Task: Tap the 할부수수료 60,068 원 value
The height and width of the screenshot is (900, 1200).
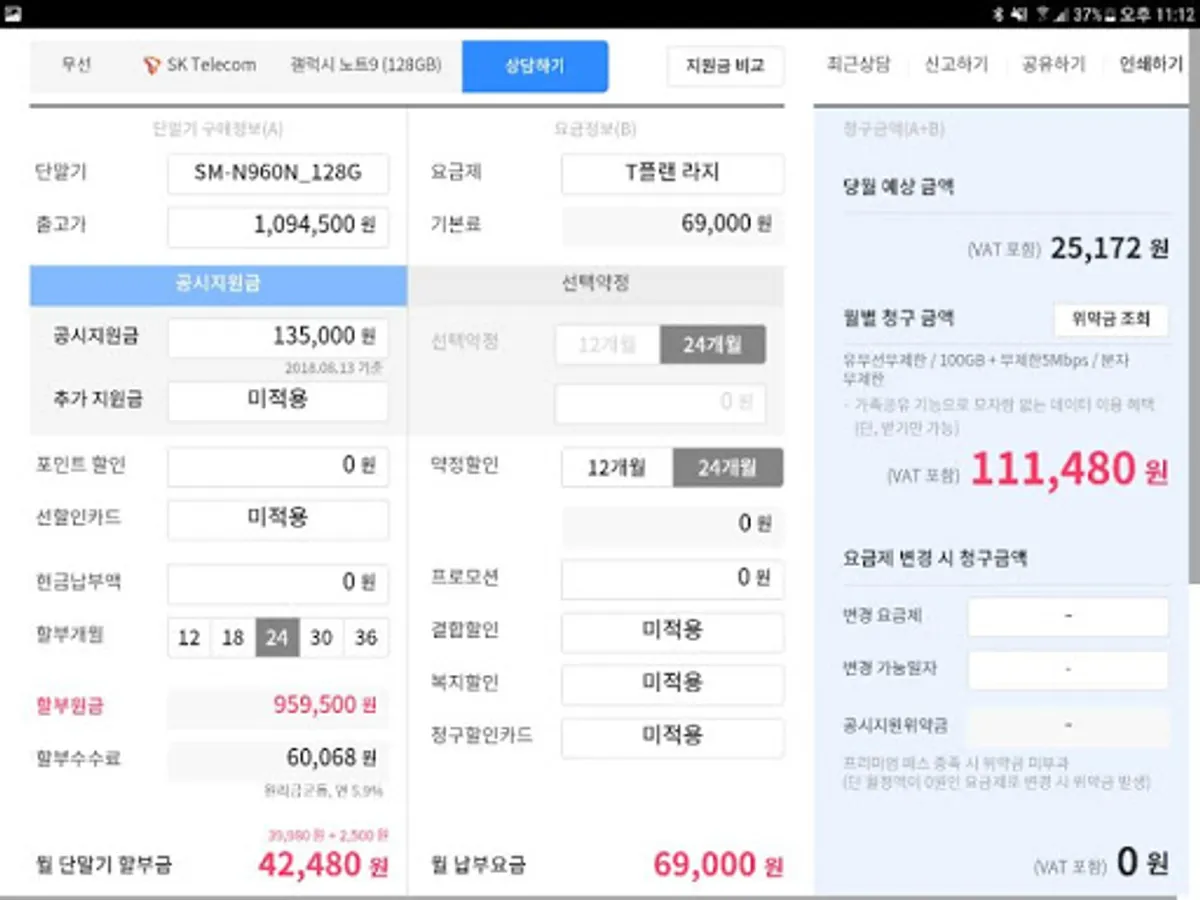Action: 332,758
